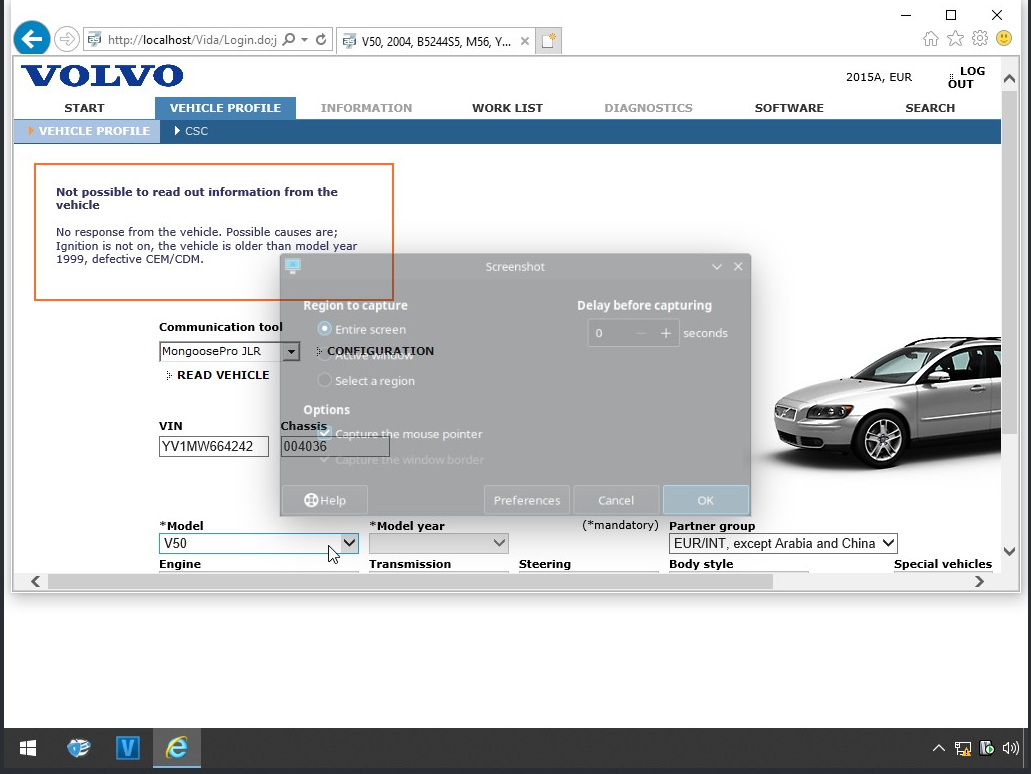1031x774 pixels.
Task: Choose the Select a region option
Action: pos(324,381)
